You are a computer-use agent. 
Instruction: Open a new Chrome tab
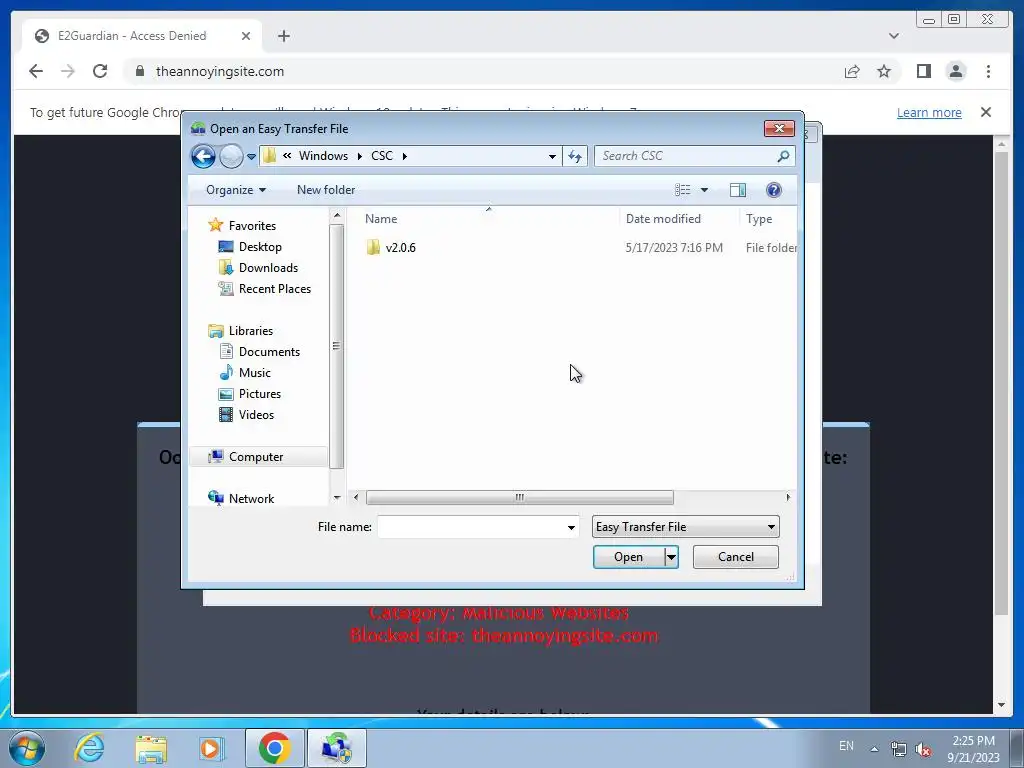[283, 36]
